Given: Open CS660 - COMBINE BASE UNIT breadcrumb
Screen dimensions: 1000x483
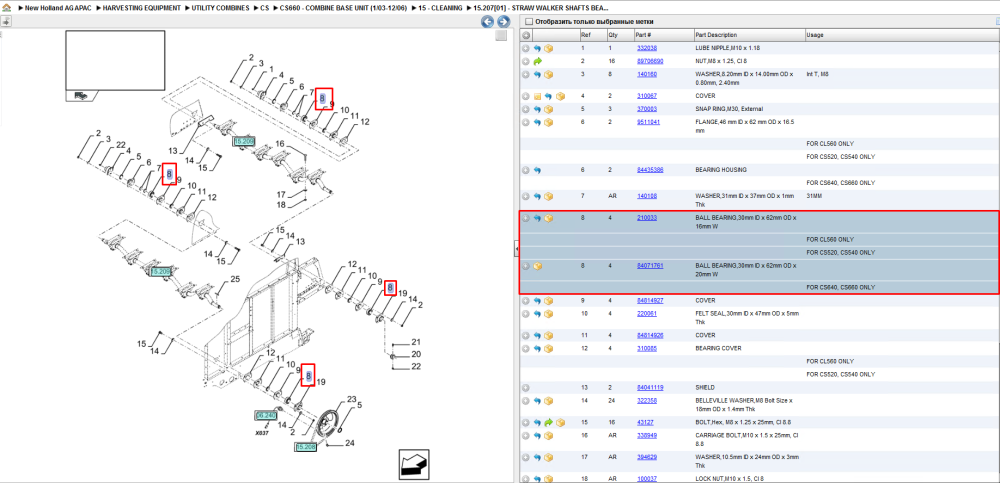Looking at the screenshot, I should [343, 9].
